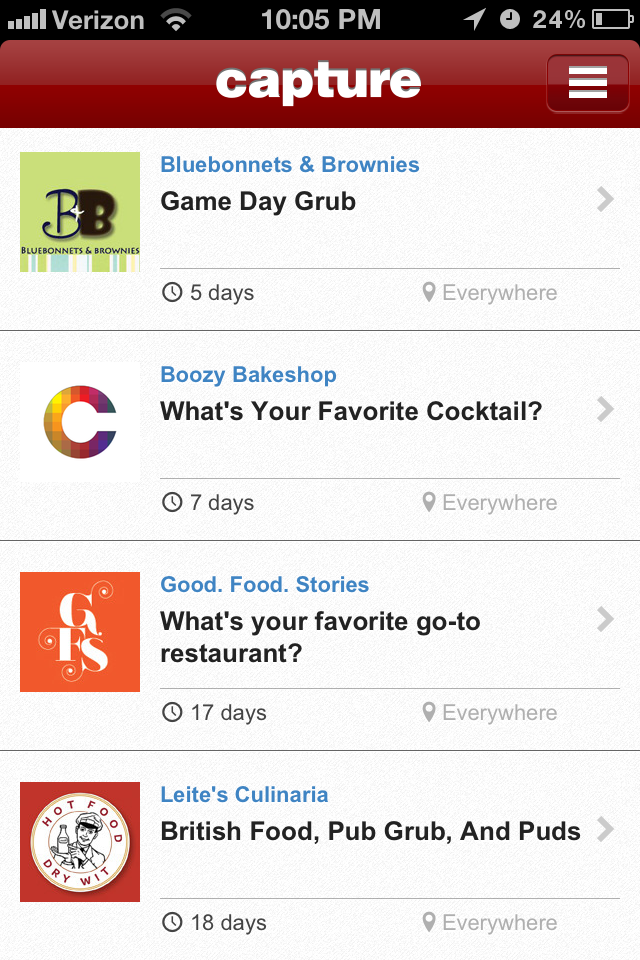The height and width of the screenshot is (960, 640).
Task: Tap the Good. Food. Stories orange logo
Action: pos(80,632)
